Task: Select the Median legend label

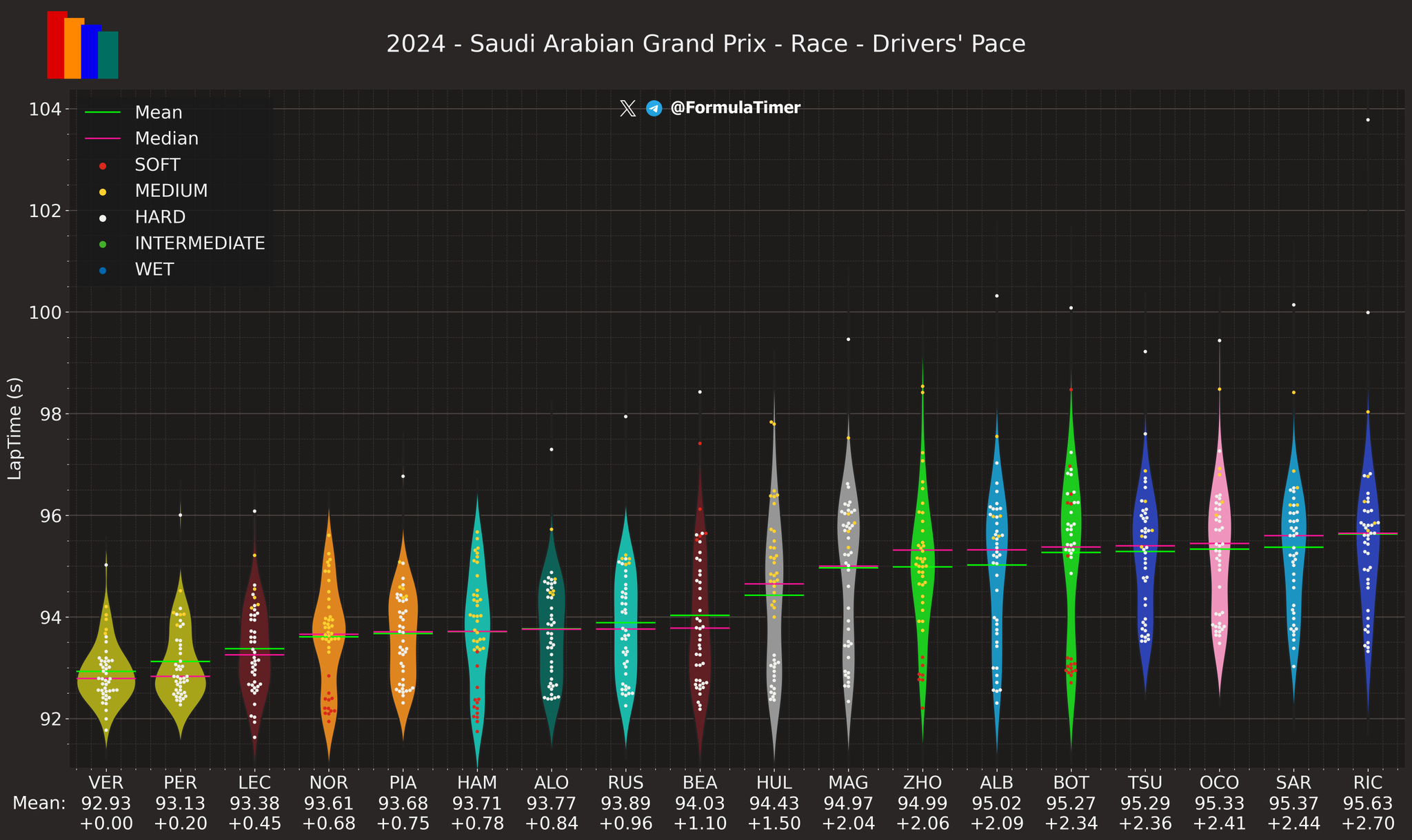Action: [167, 139]
